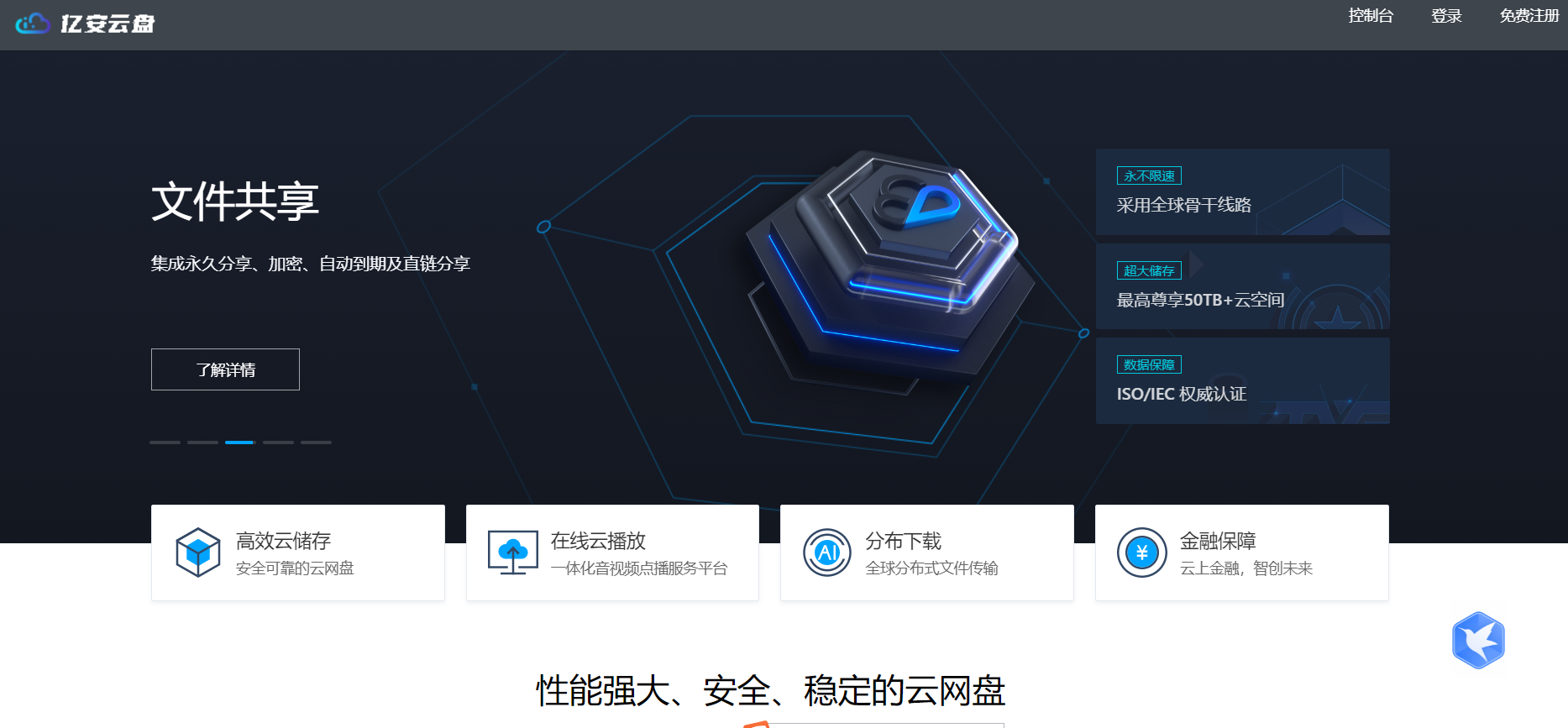
Task: Open the 永不限速 backbone network panel
Action: (x=1242, y=192)
